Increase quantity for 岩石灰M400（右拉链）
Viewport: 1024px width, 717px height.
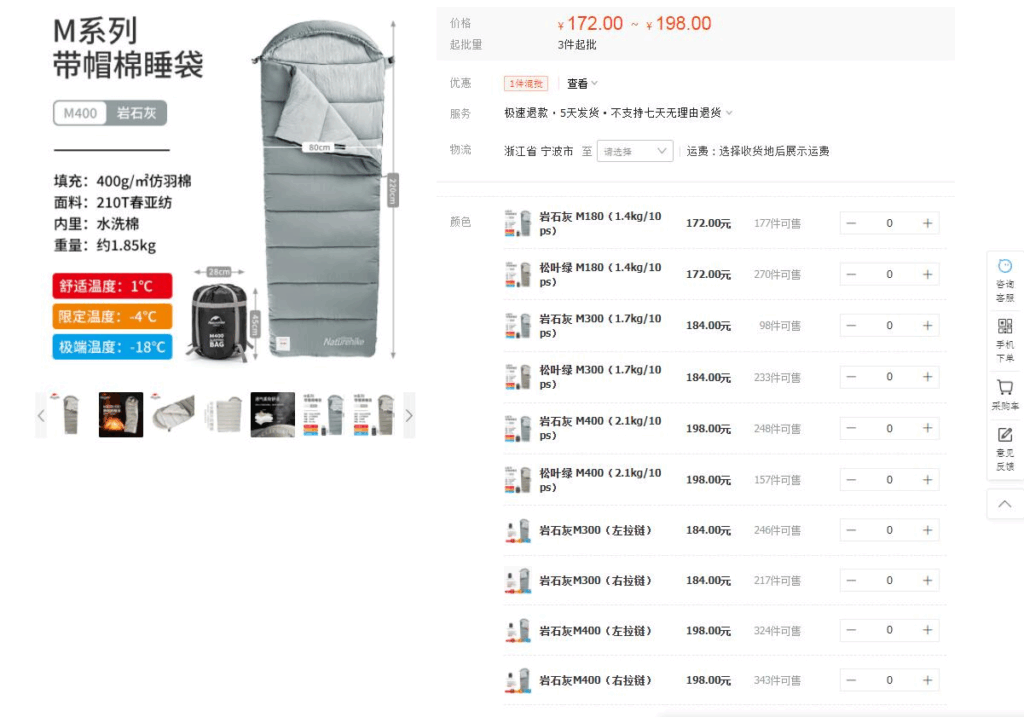coord(927,680)
